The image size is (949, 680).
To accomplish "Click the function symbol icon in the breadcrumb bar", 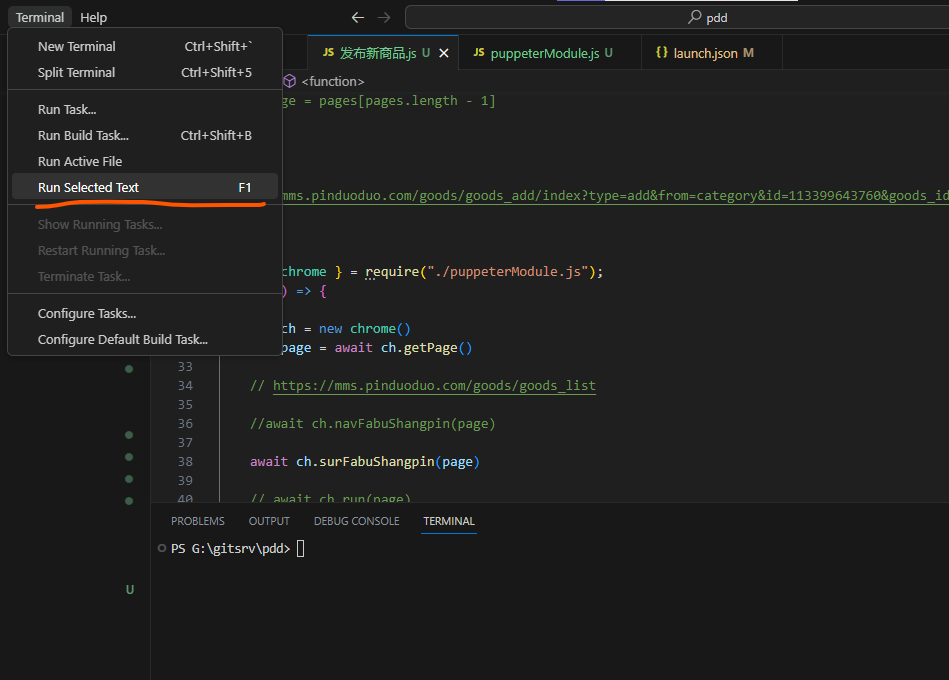I will (x=289, y=81).
